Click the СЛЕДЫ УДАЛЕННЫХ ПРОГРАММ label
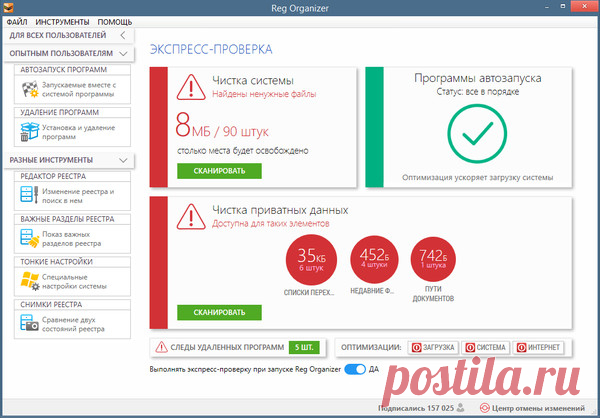 227,348
